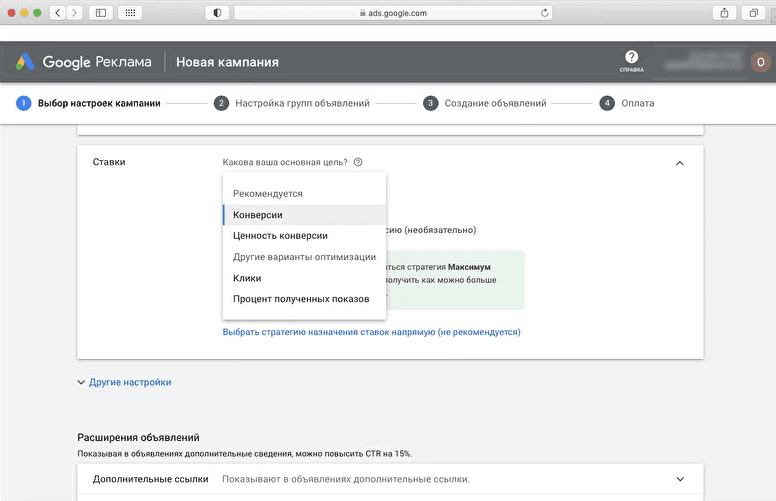
Task: Open the direct bid strategy selection link
Action: (x=371, y=332)
